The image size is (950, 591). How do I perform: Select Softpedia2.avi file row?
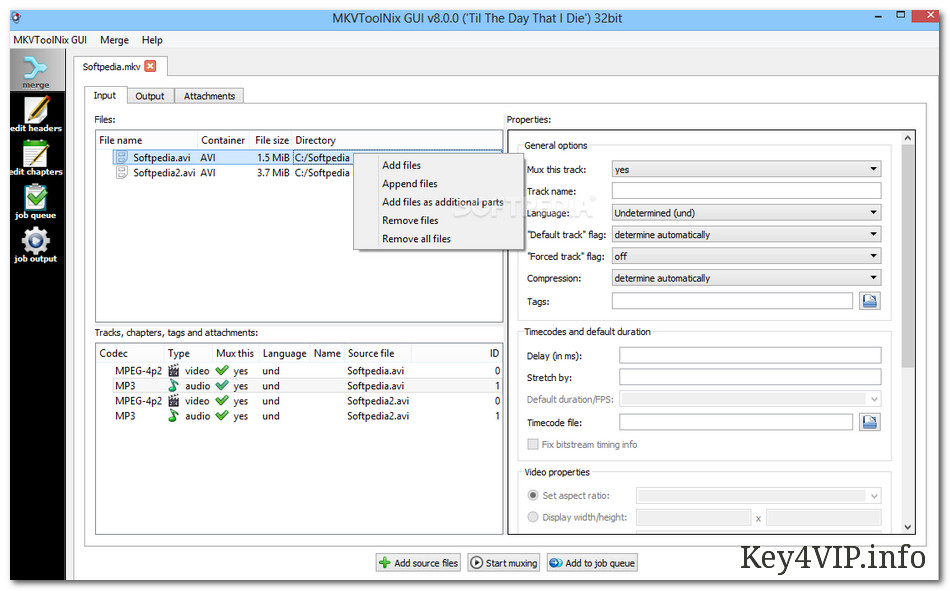click(299, 173)
